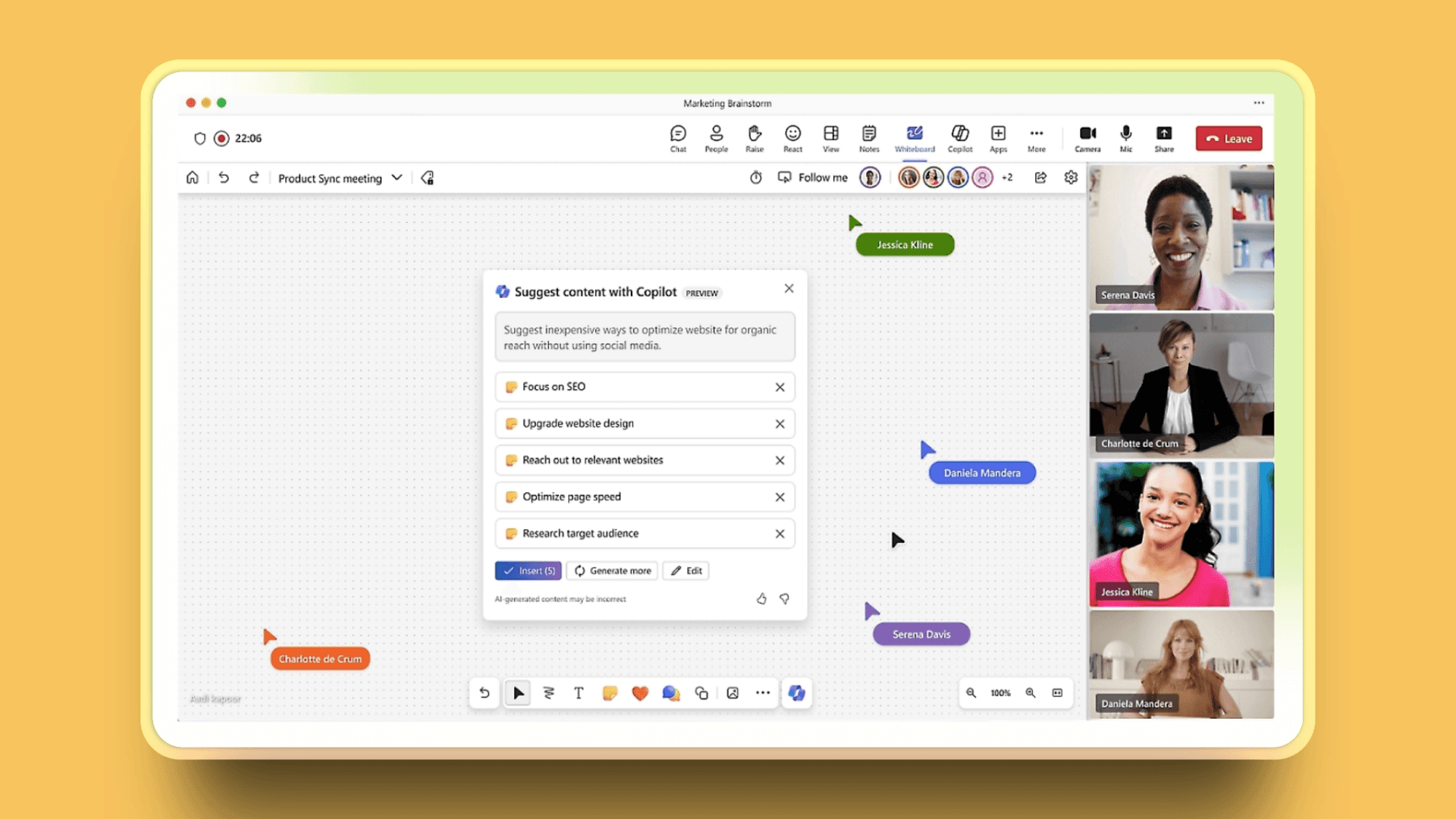
Task: View the recording indicator status
Action: coord(221,139)
